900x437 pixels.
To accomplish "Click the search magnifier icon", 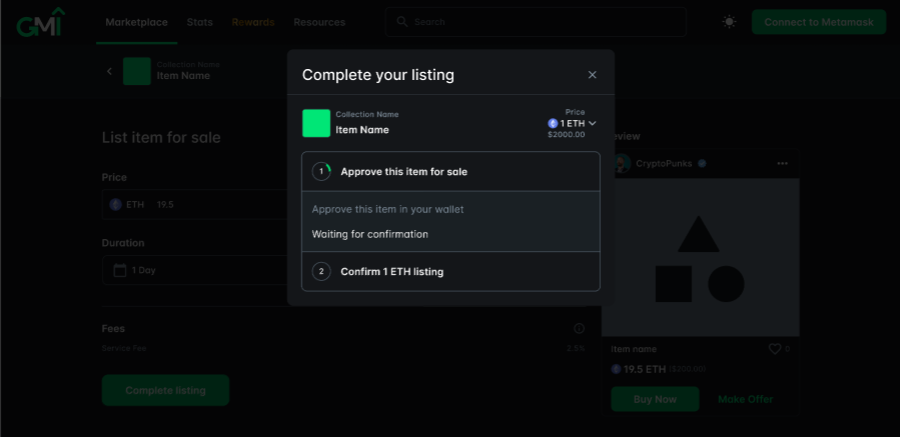I will coord(402,22).
